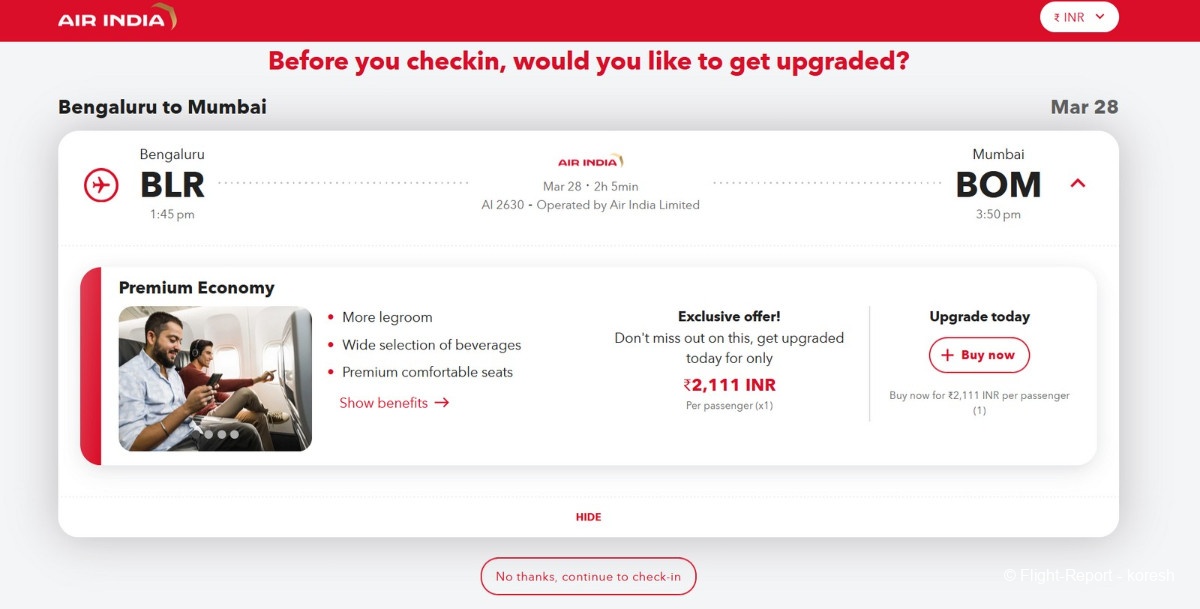The image size is (1200, 609).
Task: Choose No thanks, continue to check-in
Action: (x=588, y=577)
